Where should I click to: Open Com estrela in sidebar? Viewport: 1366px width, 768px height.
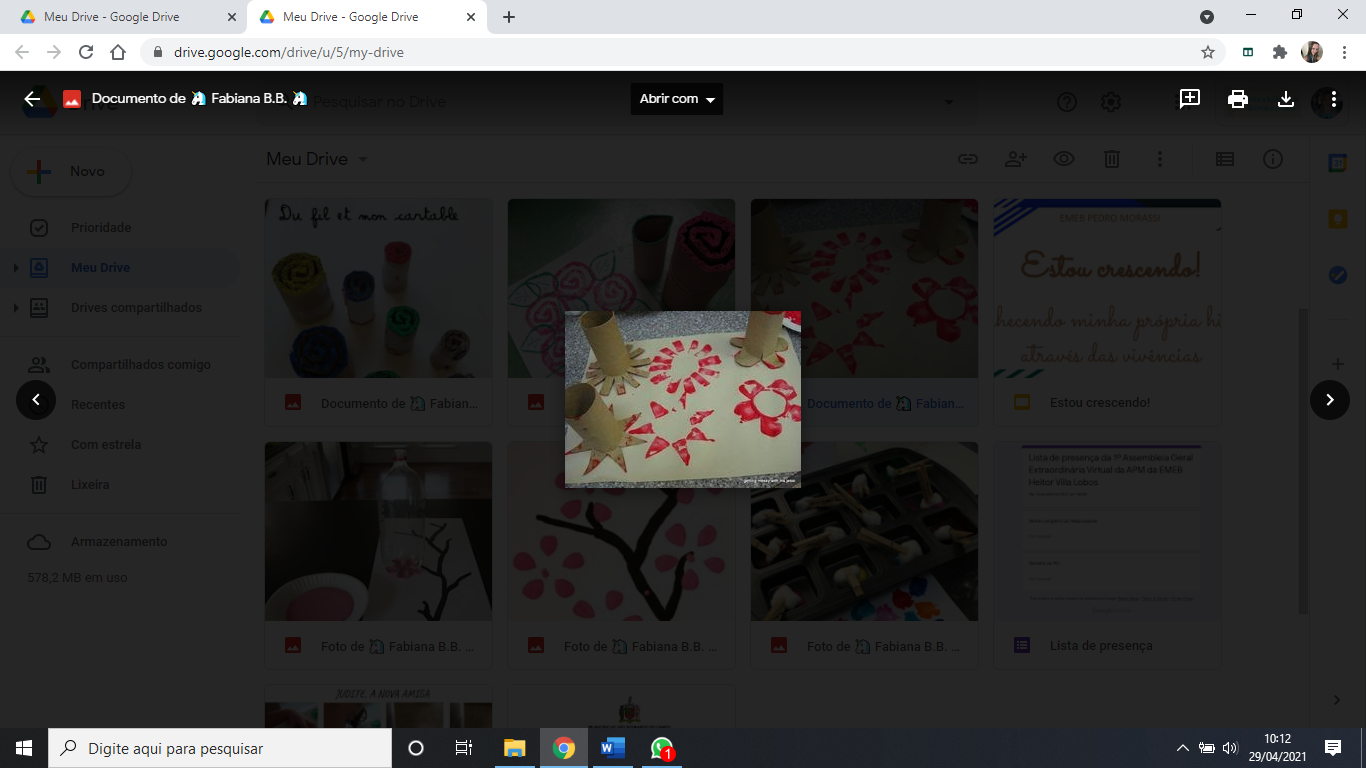(106, 445)
